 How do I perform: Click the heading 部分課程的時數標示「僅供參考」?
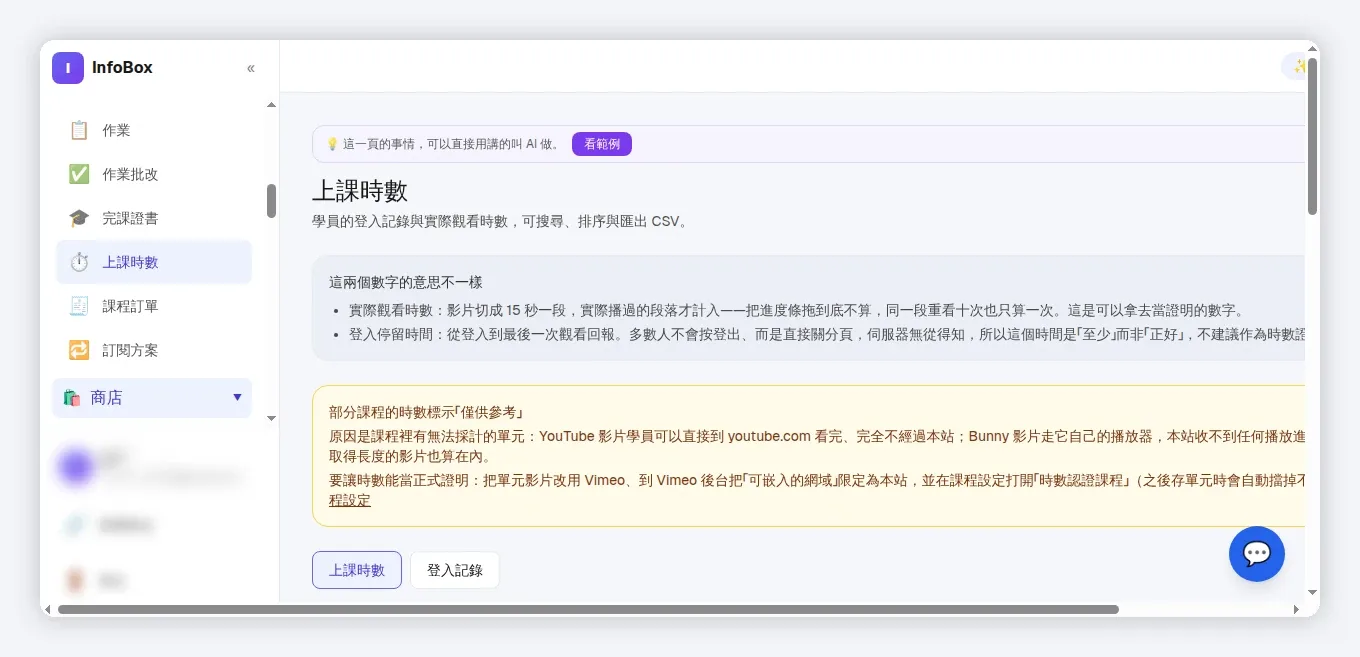[427, 412]
